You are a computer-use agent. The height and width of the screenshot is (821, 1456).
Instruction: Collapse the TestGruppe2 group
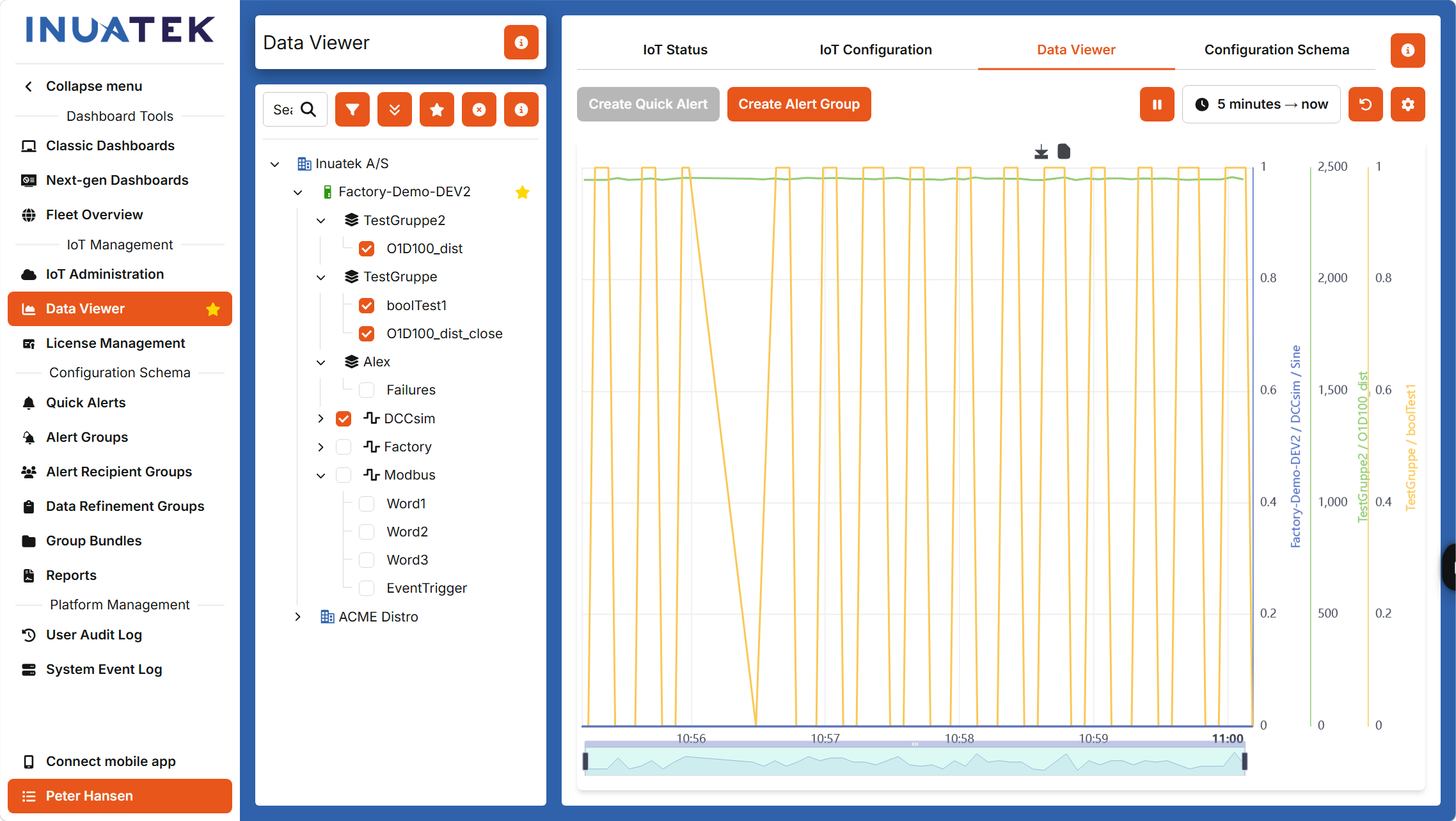pyautogui.click(x=321, y=221)
